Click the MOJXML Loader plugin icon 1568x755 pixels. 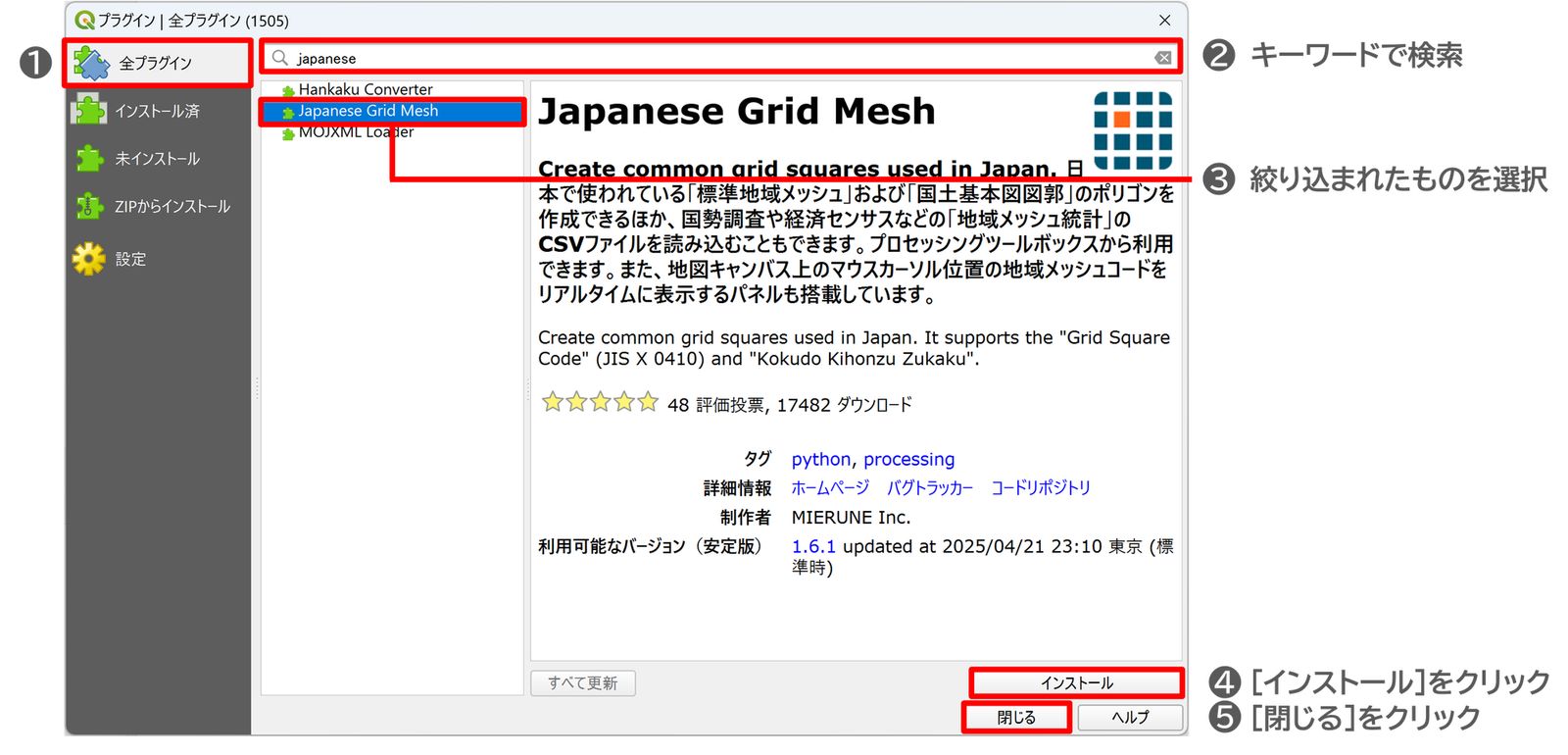288,133
